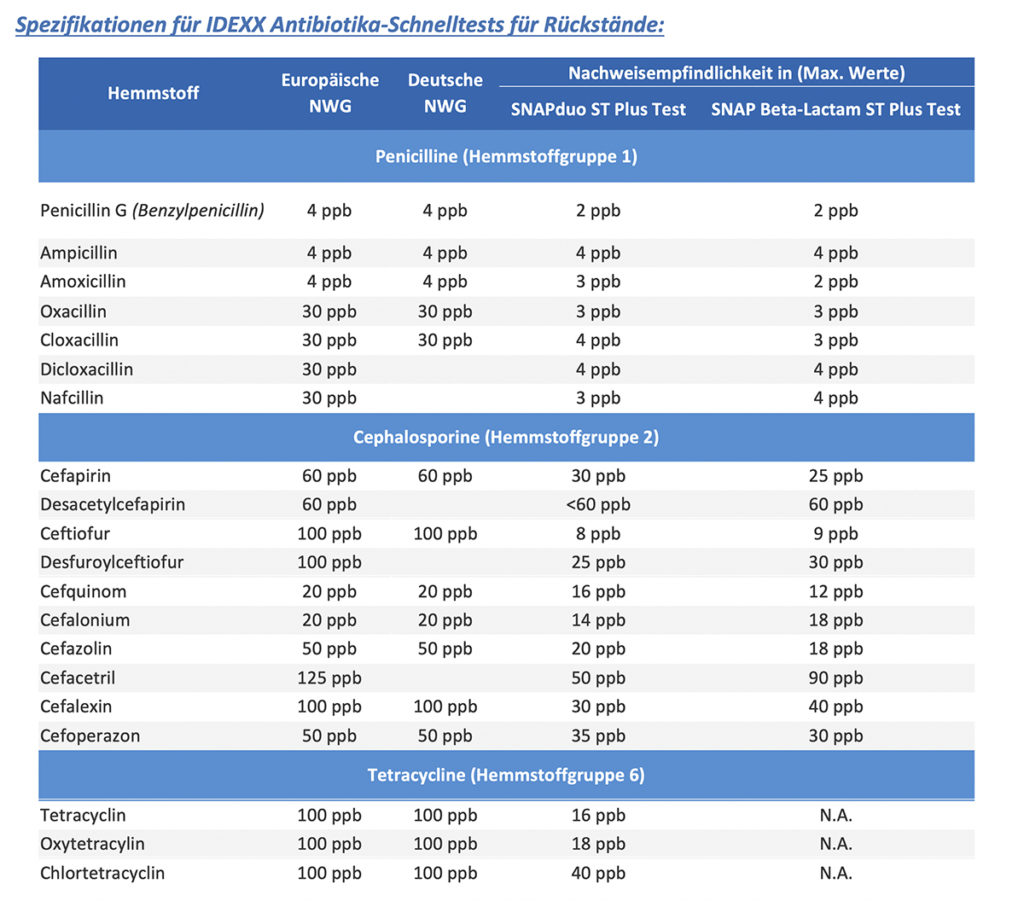Select the 'Desfuroylceftiofur' row label

[x=112, y=562]
